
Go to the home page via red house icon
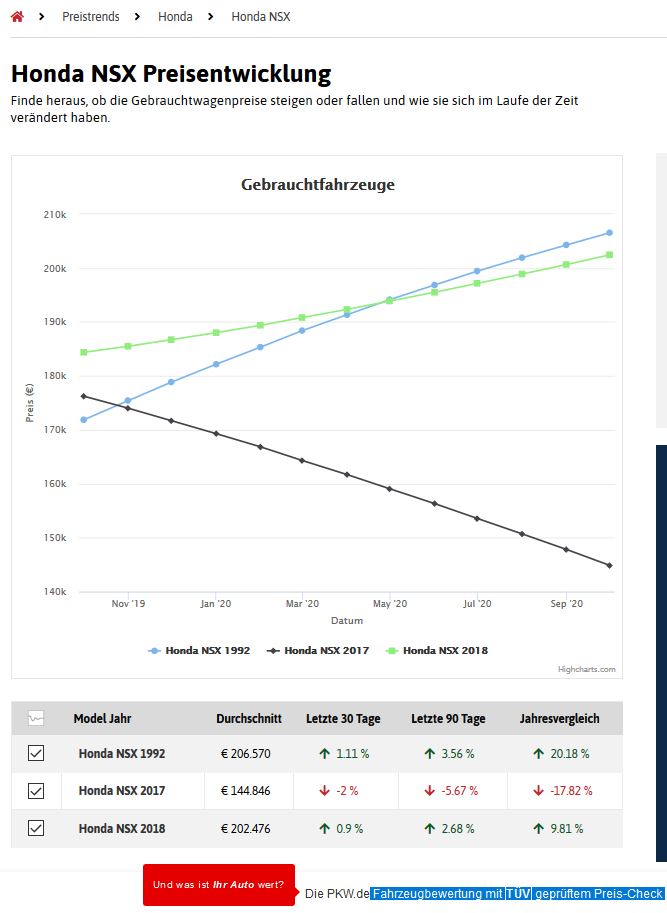pos(17,17)
